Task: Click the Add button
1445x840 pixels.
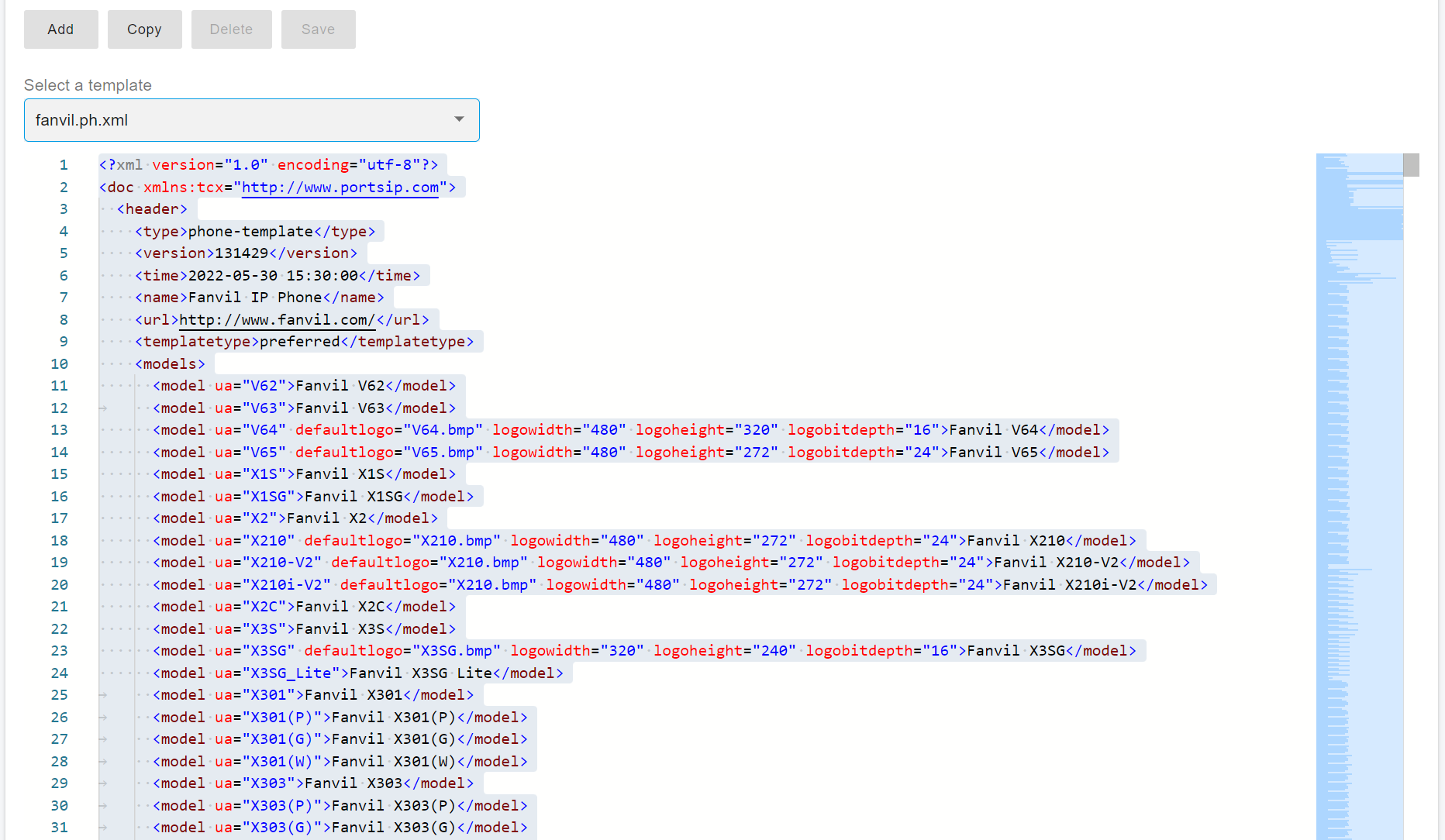Action: click(60, 29)
